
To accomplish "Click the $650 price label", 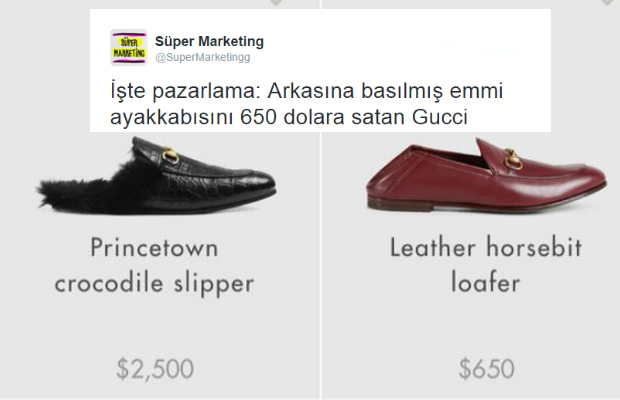I will [486, 368].
